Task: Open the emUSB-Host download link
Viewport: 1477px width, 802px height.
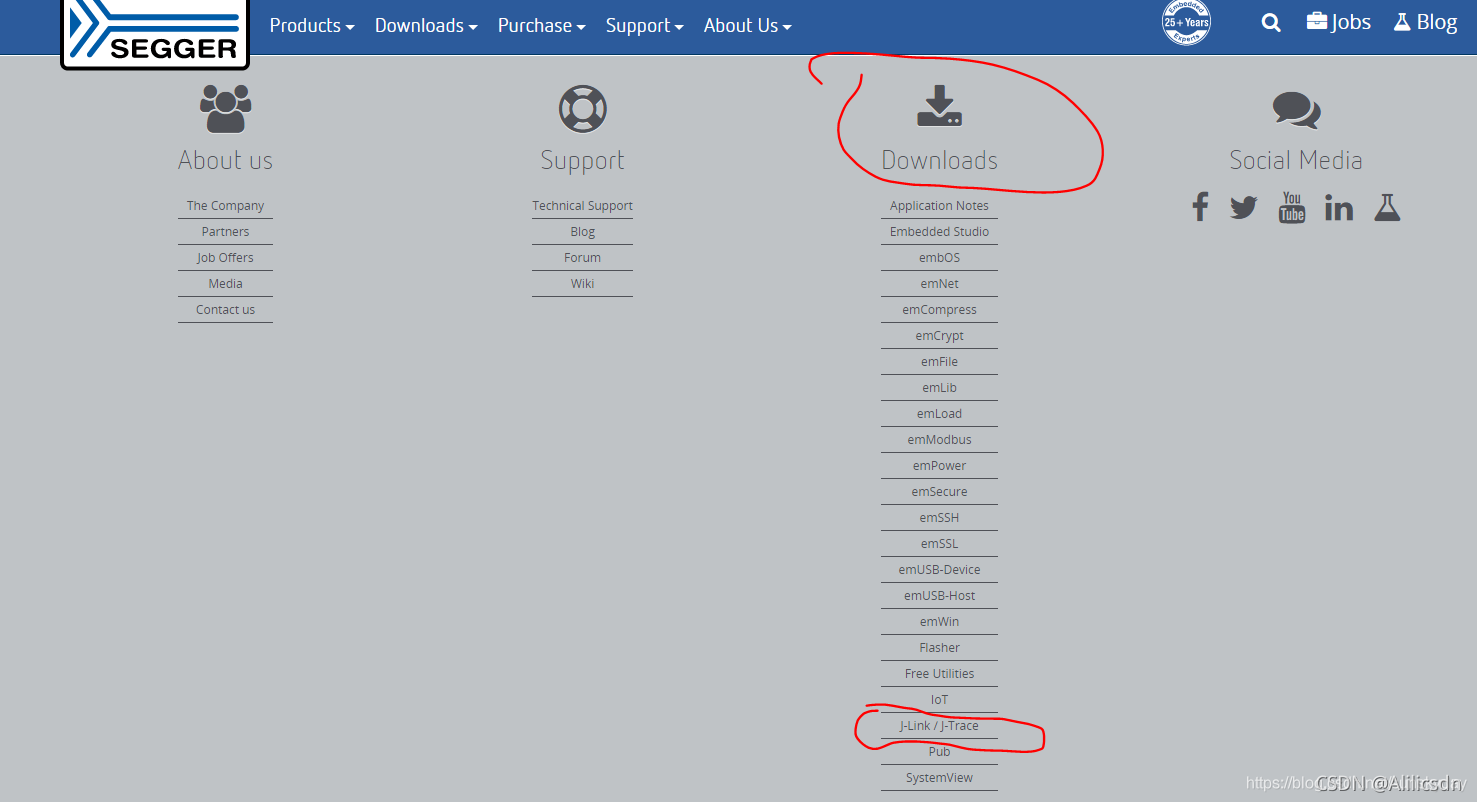Action: (939, 596)
